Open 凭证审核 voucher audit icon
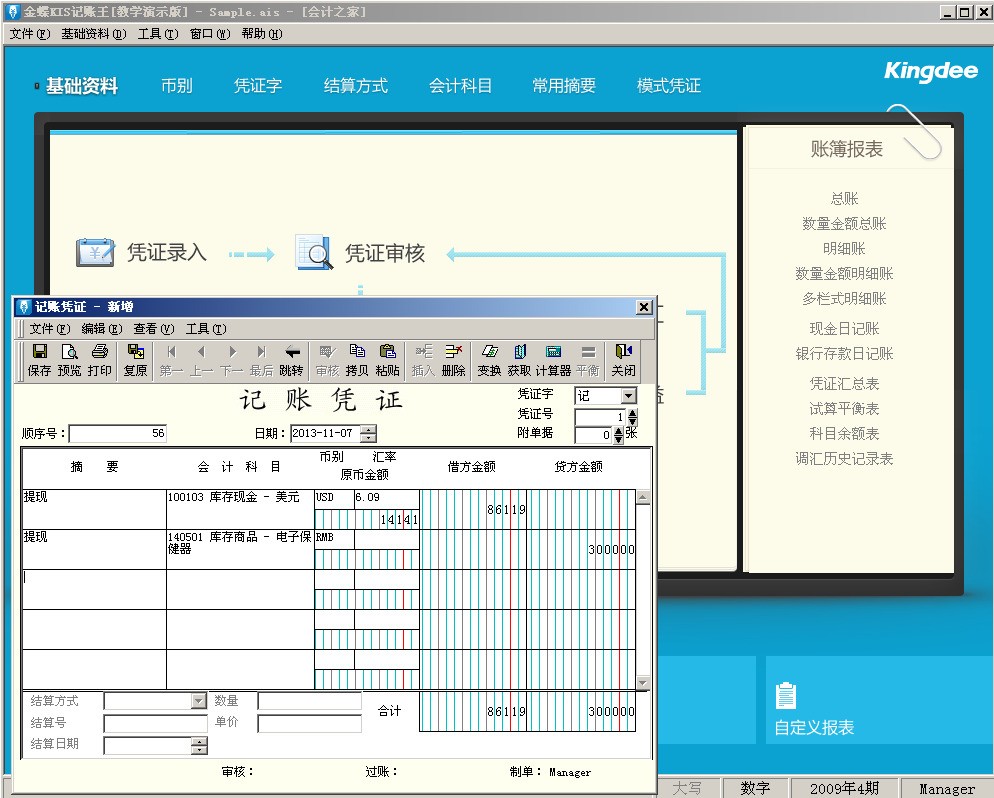This screenshot has height=798, width=994. click(x=314, y=252)
